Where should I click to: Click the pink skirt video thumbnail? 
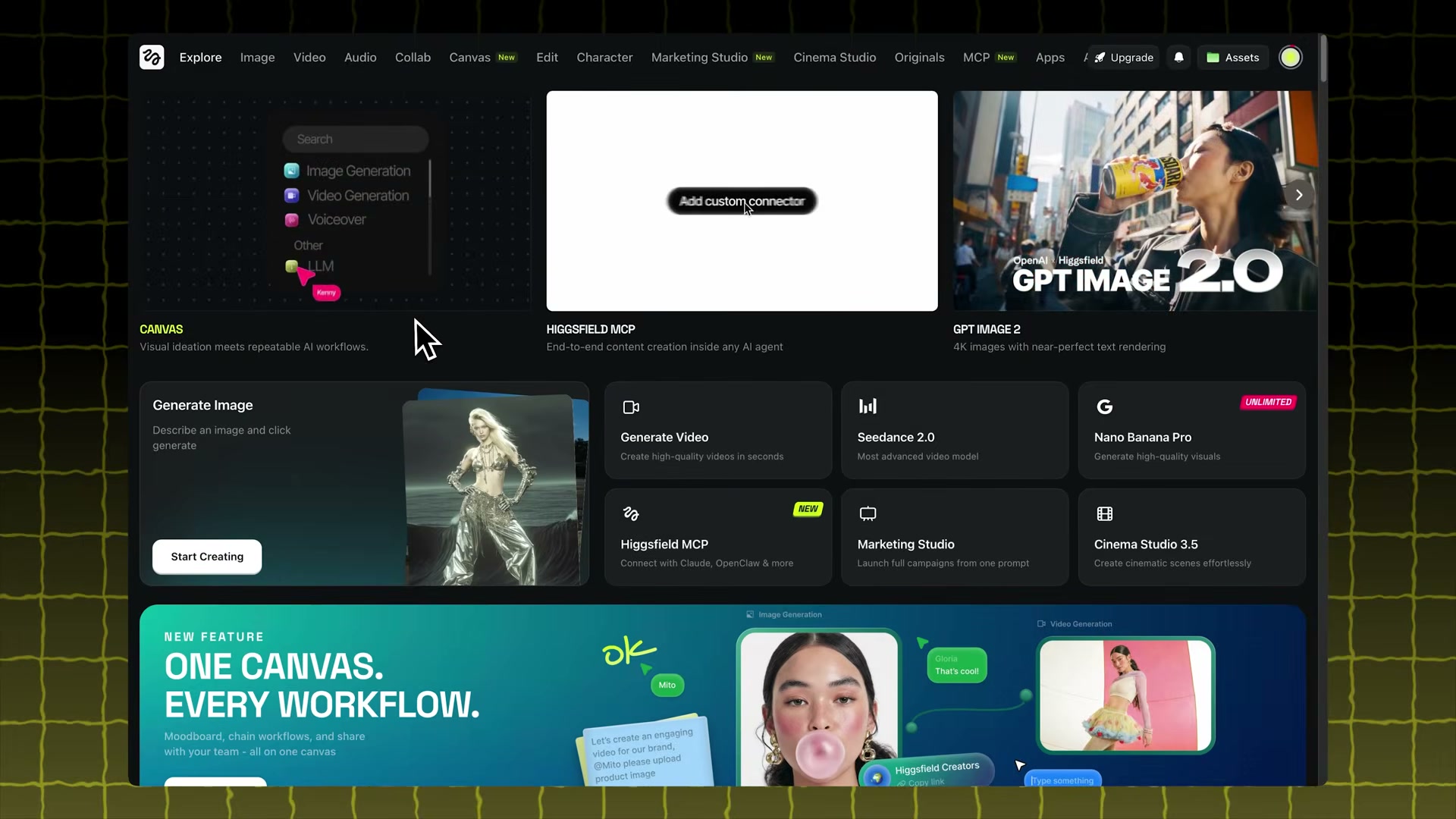tap(1125, 695)
